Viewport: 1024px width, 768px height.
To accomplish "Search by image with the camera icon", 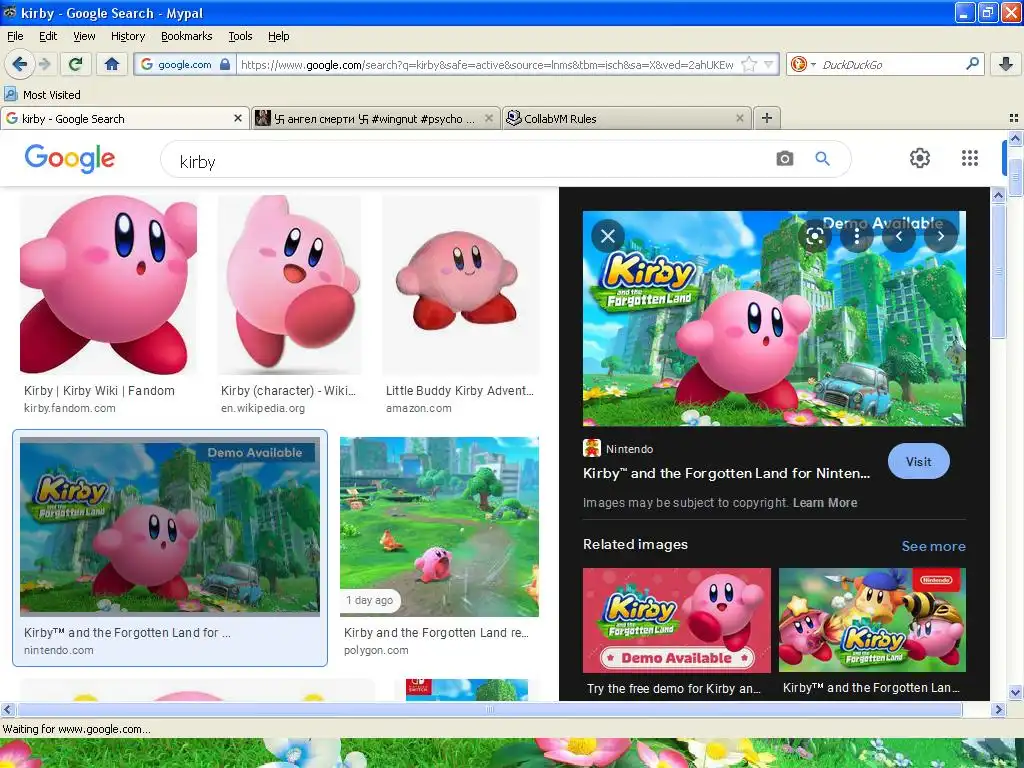I will click(784, 159).
